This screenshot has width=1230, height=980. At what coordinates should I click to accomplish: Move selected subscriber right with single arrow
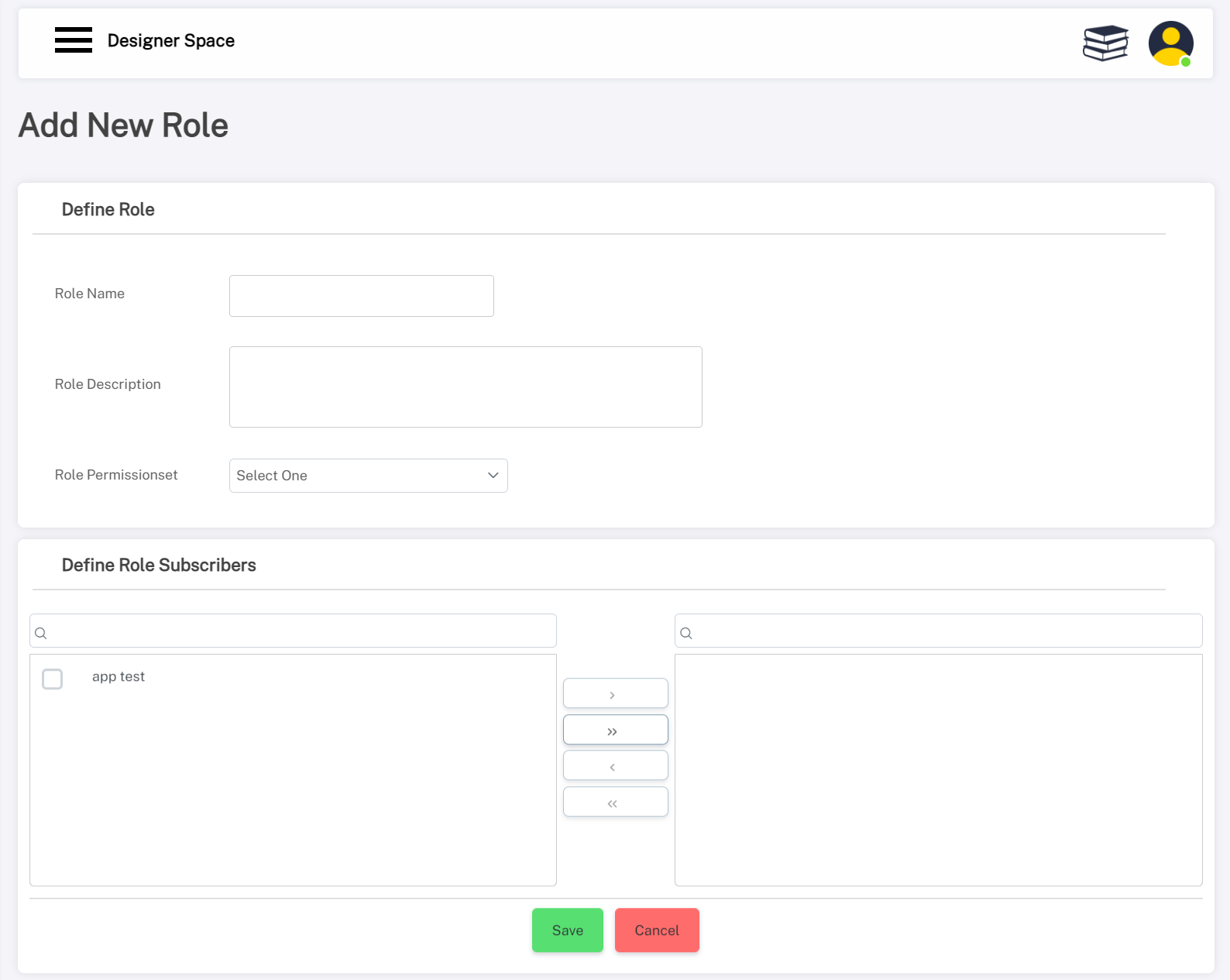615,694
